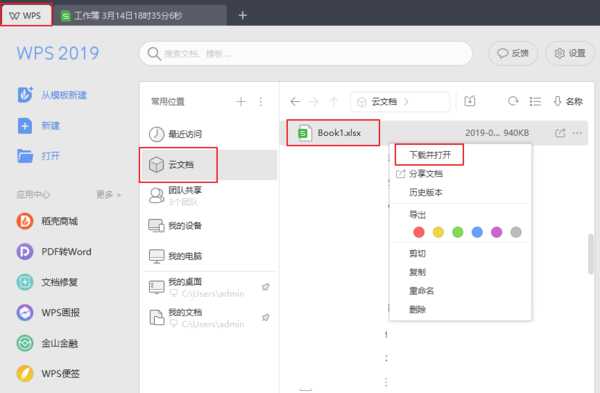This screenshot has height=393, width=600.
Task: Select 最近访问 recent location
Action: 209,134
